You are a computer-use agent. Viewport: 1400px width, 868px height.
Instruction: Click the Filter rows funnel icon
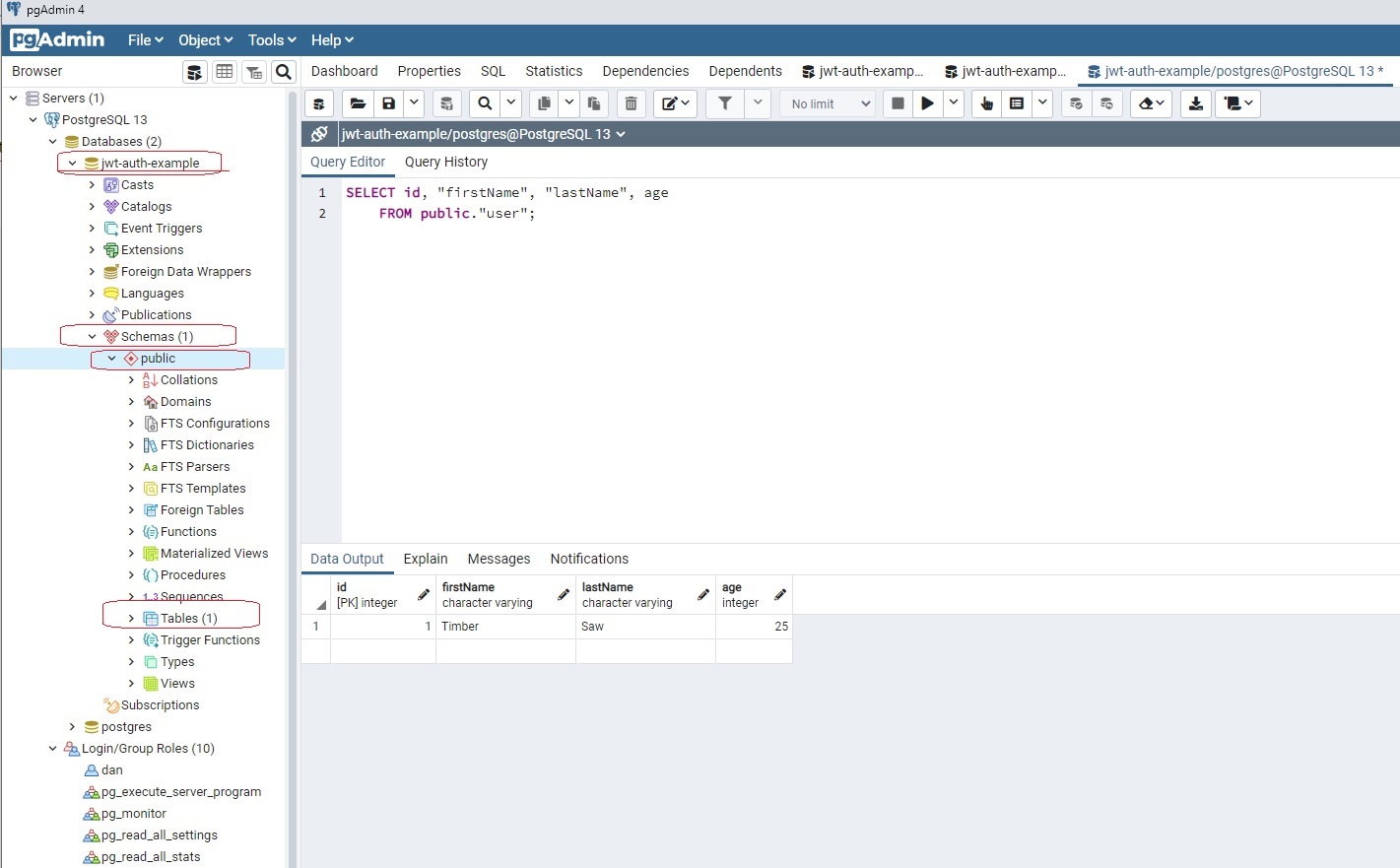pos(725,103)
